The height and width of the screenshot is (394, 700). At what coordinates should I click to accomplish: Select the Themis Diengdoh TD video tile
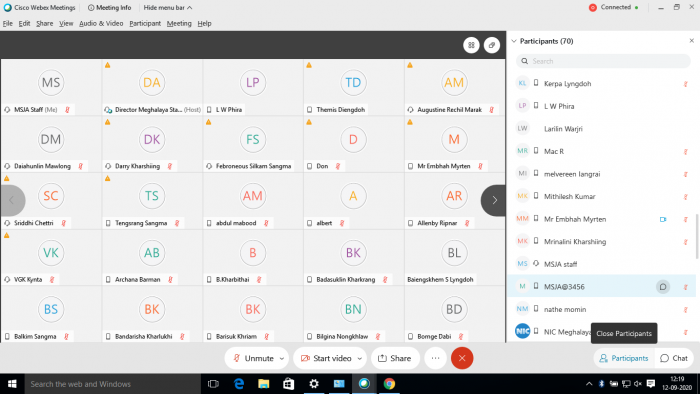pos(354,87)
